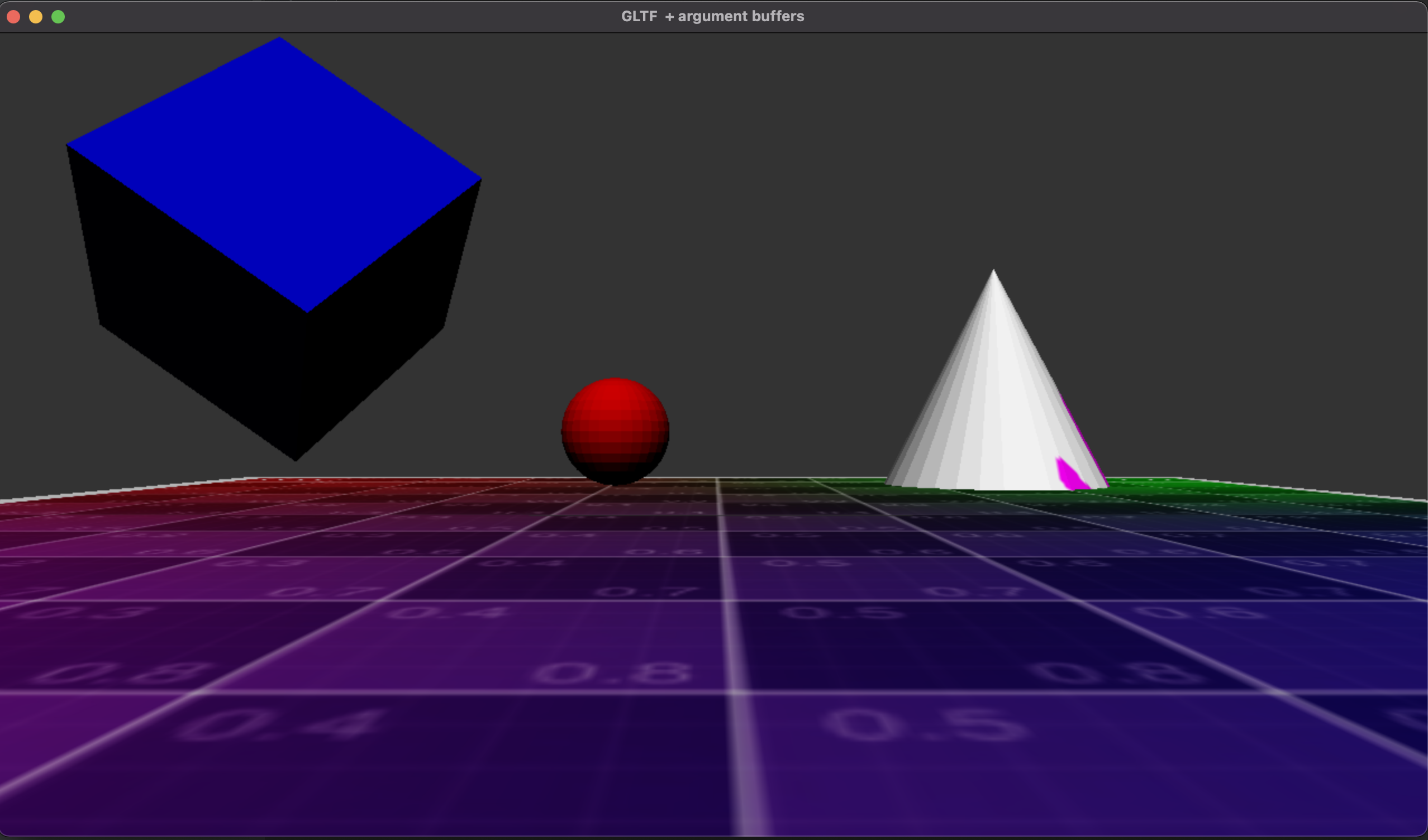Minimize the window using the yellow button
The width and height of the screenshot is (1428, 840).
(x=36, y=17)
